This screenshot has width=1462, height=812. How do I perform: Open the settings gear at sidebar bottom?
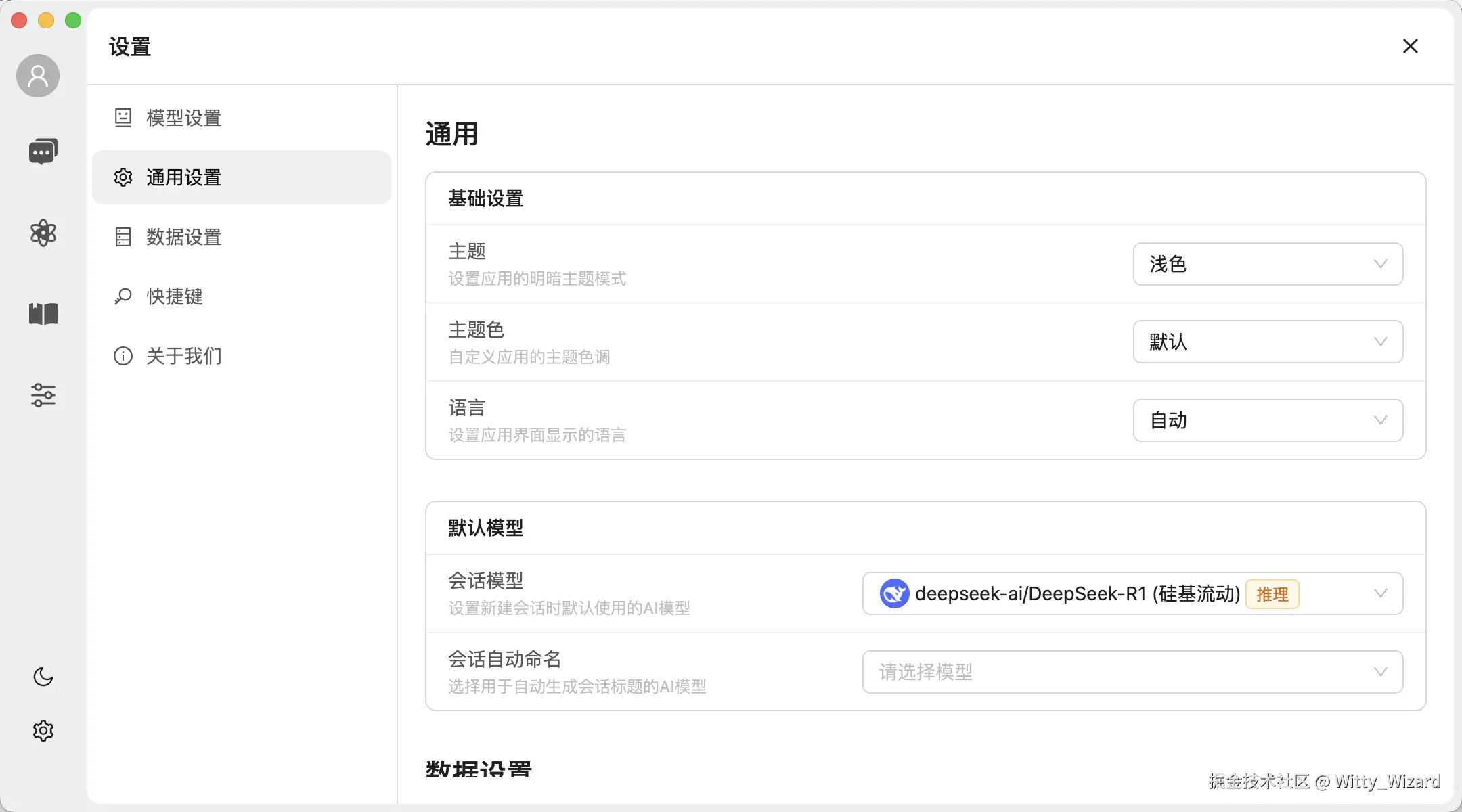[43, 729]
